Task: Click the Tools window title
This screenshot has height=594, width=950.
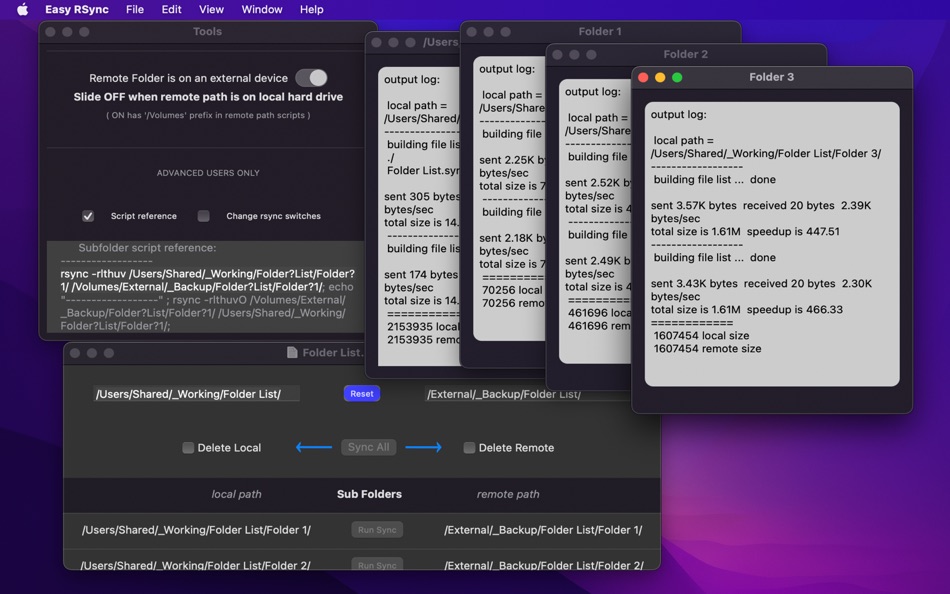Action: point(207,32)
